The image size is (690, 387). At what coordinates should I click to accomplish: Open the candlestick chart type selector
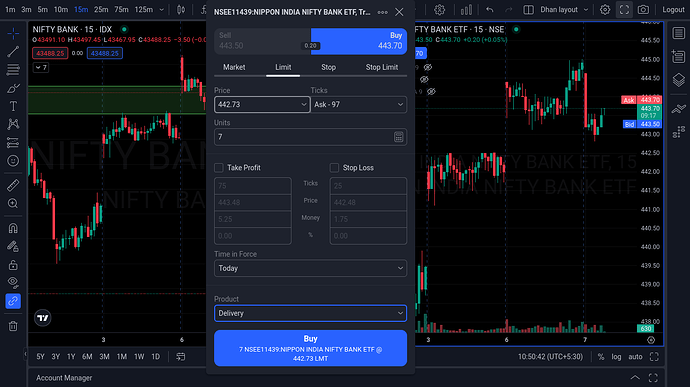[x=181, y=10]
